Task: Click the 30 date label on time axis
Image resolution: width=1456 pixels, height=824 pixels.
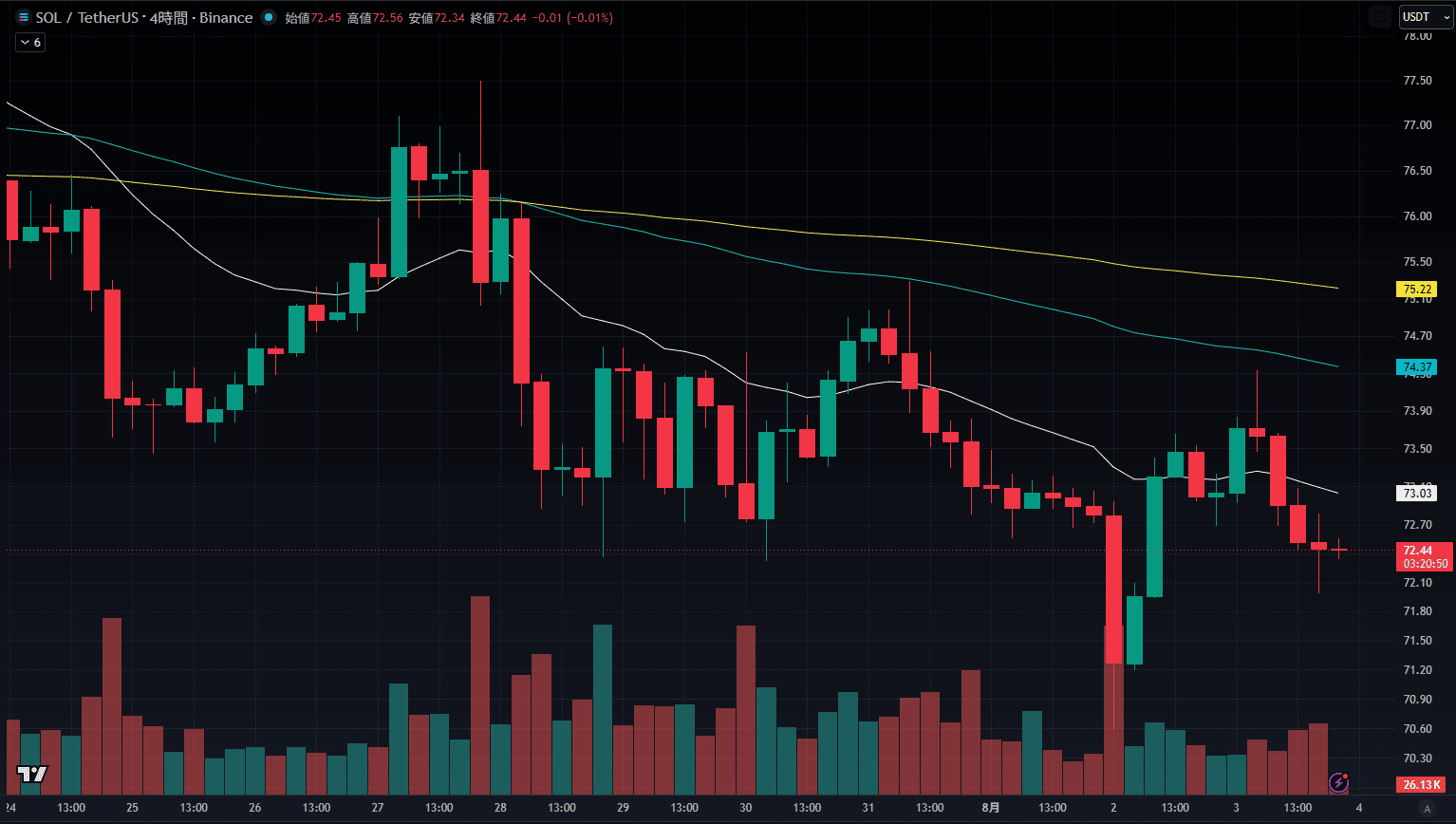Action: coord(746,808)
